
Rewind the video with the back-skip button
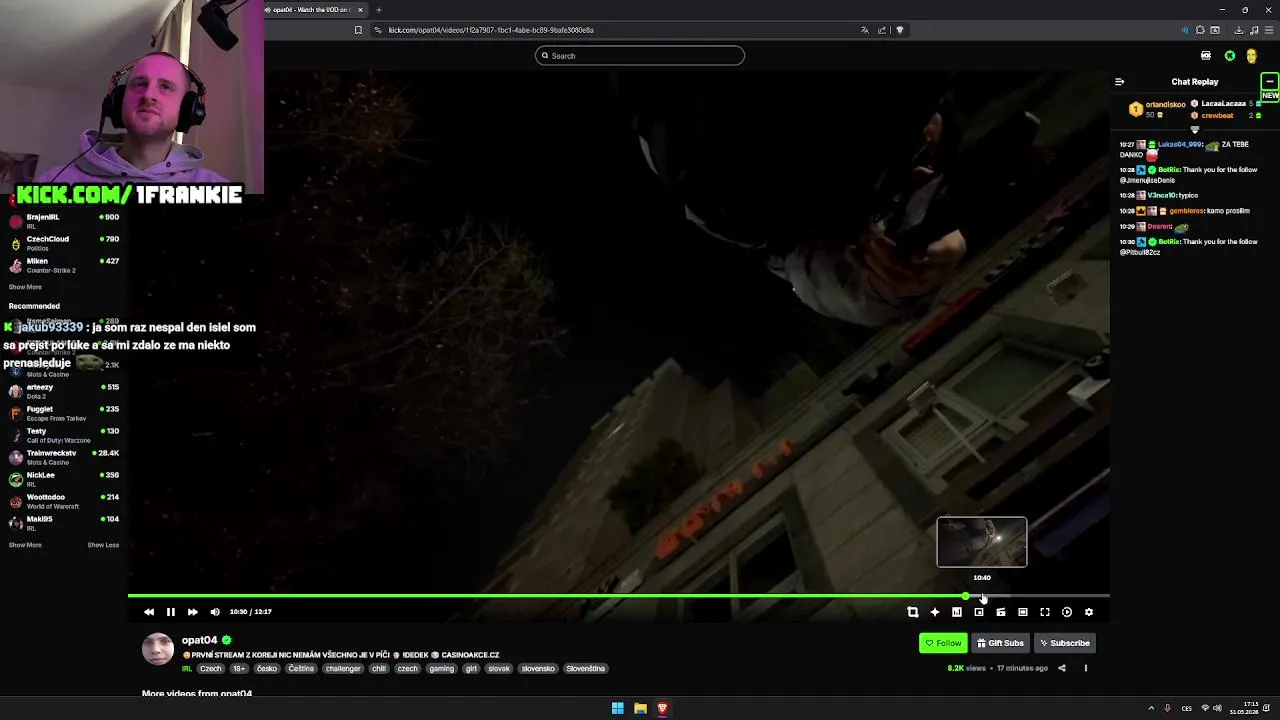tap(148, 612)
